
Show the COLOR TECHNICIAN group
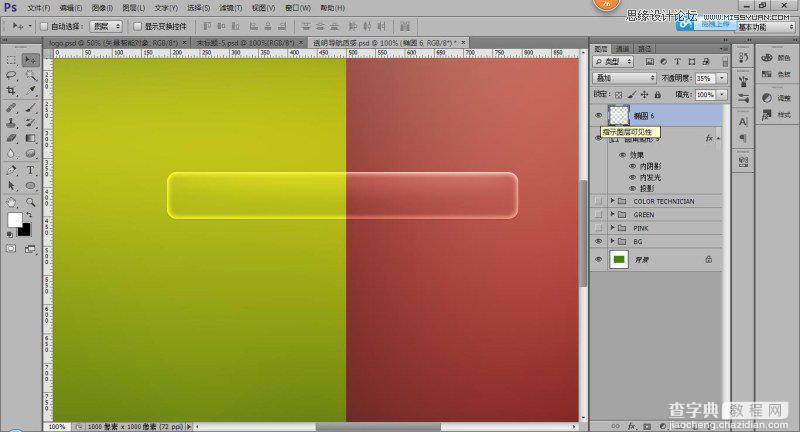point(598,201)
